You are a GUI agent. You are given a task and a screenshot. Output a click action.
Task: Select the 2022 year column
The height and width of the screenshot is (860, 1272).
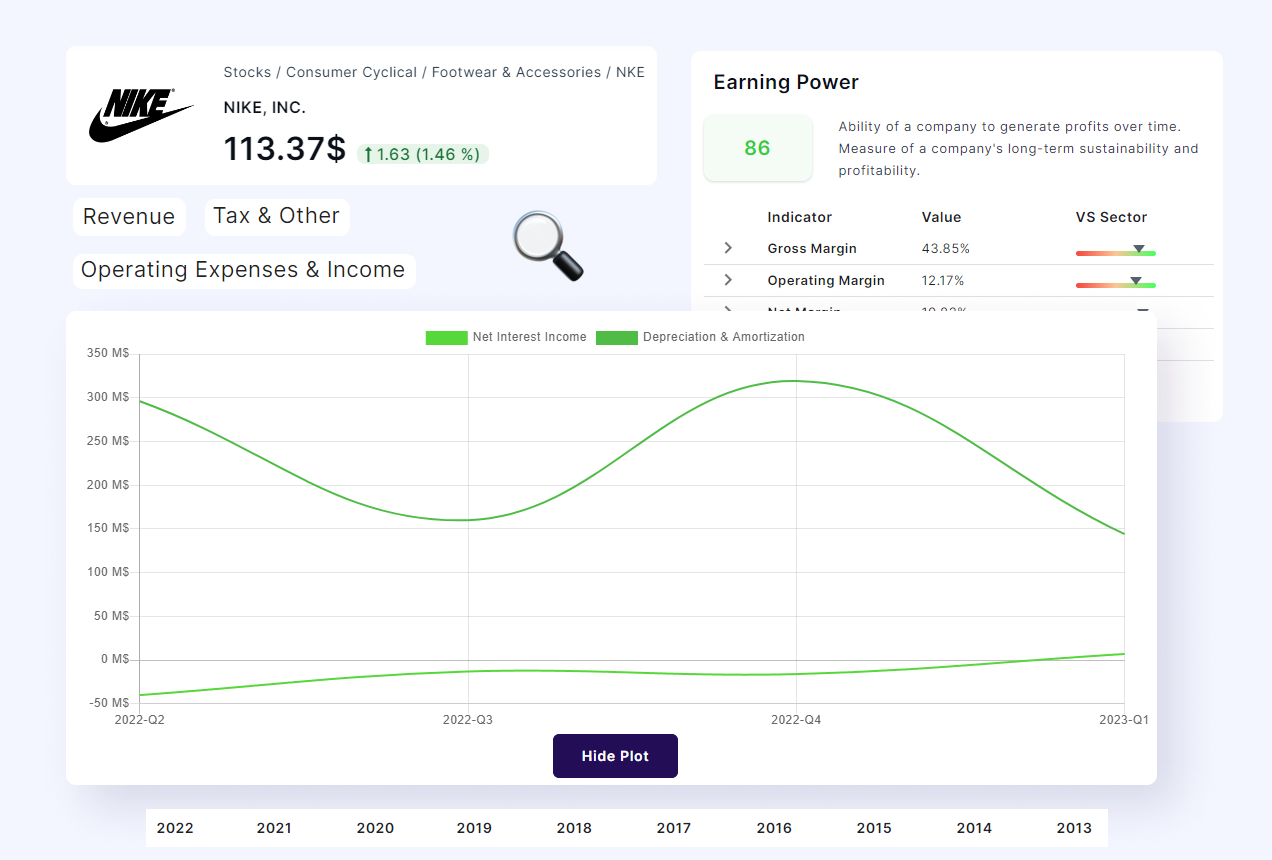[175, 828]
